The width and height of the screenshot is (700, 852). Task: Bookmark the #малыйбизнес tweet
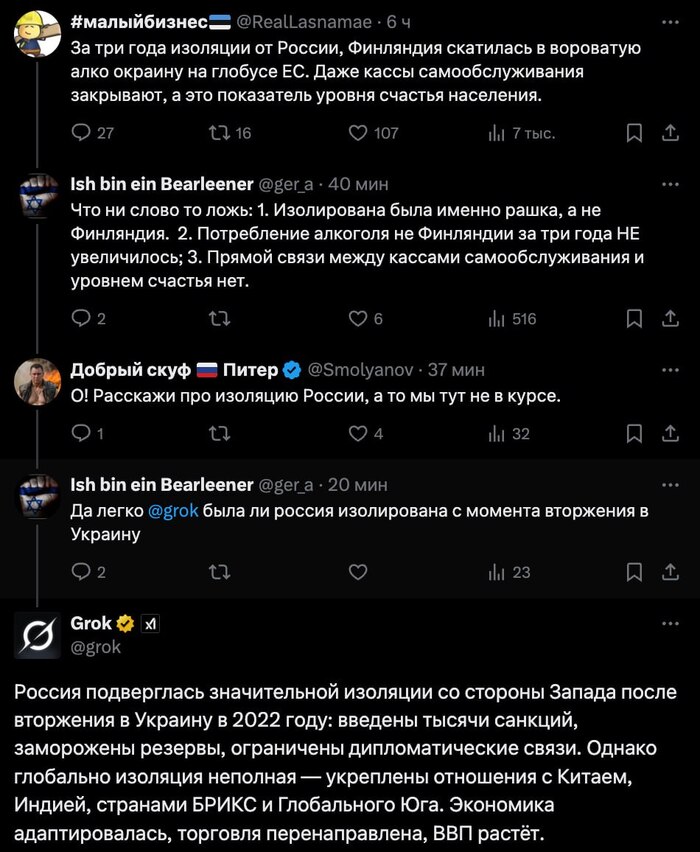(633, 133)
